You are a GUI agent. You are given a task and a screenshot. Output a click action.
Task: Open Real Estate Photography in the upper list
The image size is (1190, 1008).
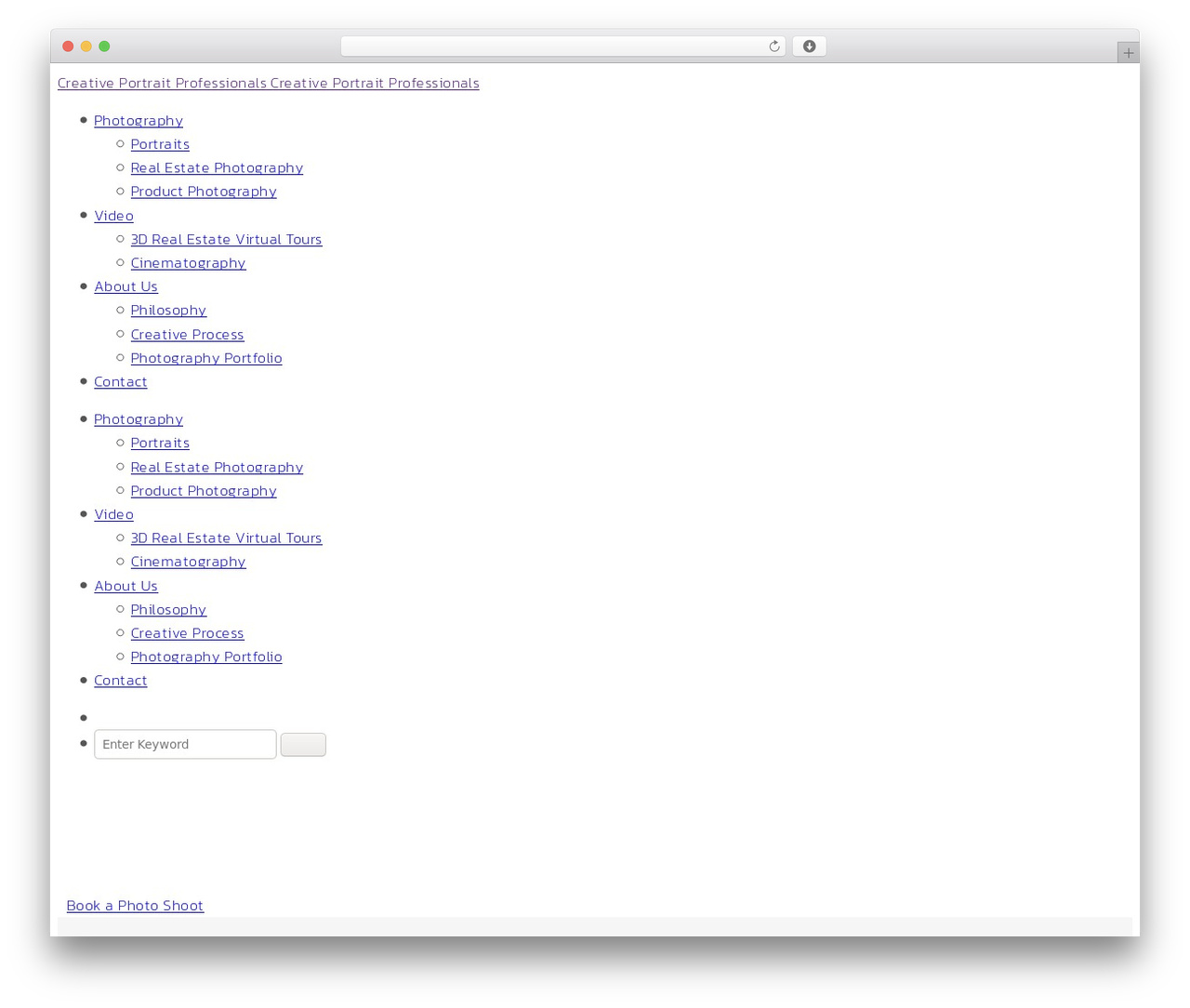click(x=217, y=168)
